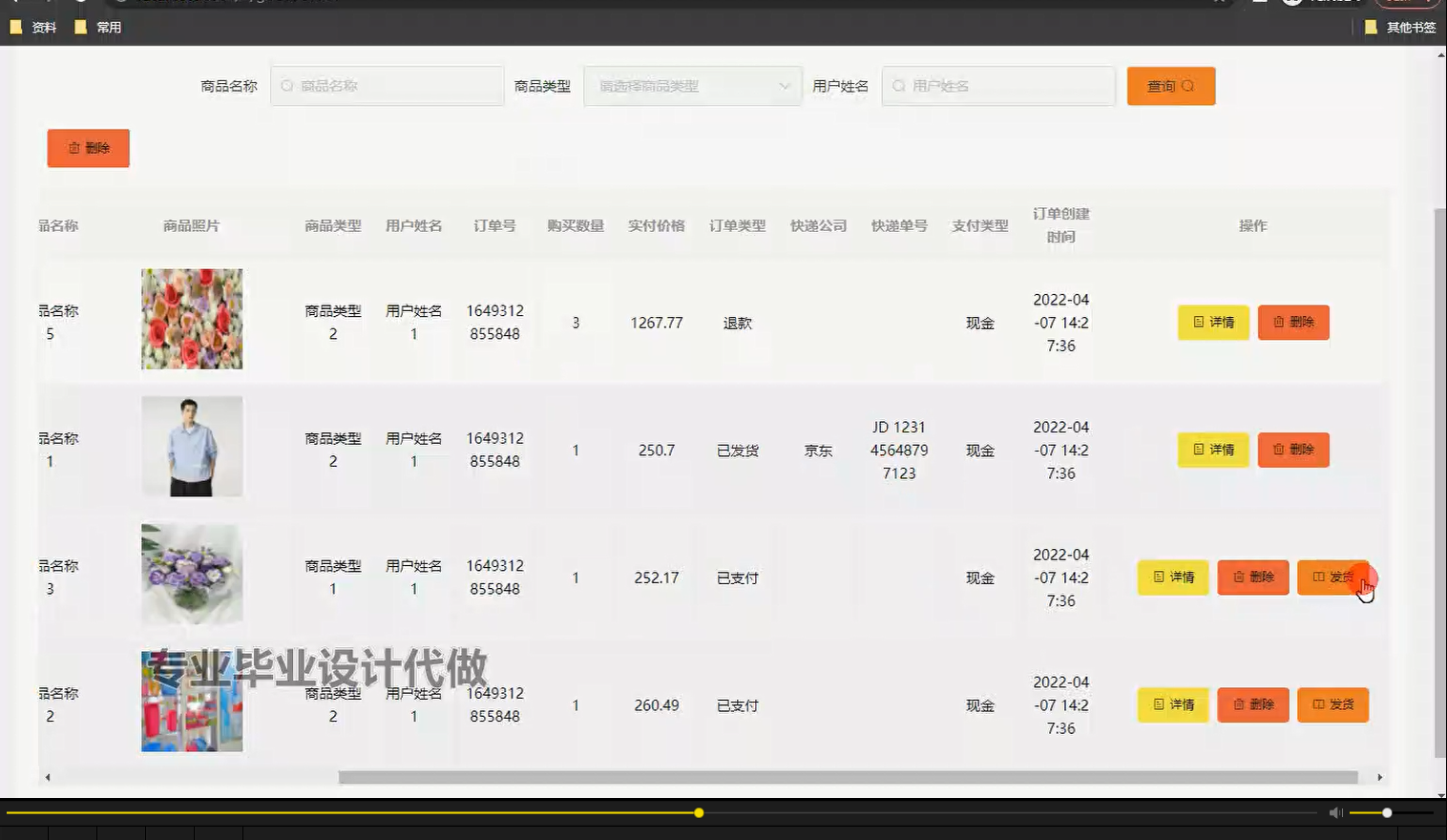1447x840 pixels.
Task: Click the search icon inside the 商品名称 field
Action: tap(287, 86)
